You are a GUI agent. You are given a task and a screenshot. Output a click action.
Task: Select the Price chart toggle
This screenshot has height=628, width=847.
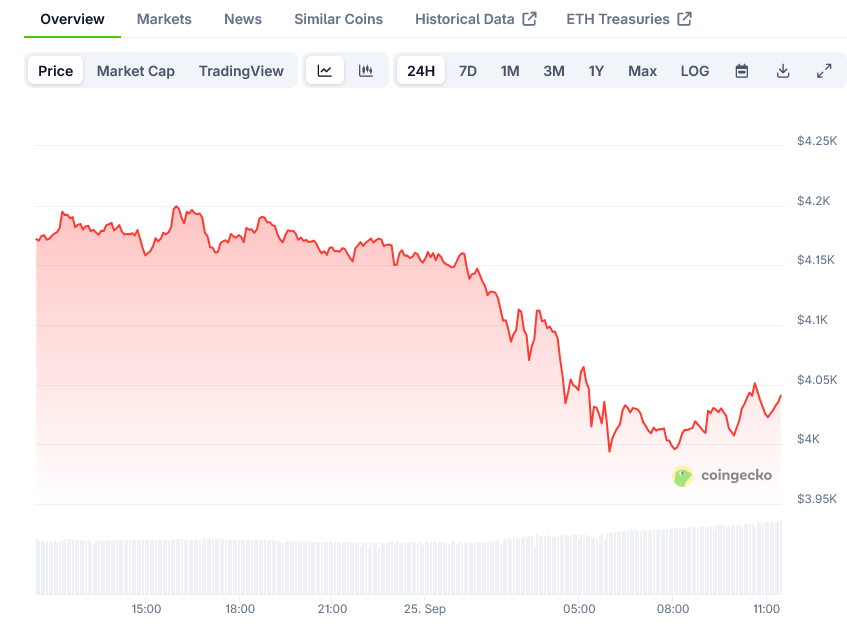click(56, 71)
